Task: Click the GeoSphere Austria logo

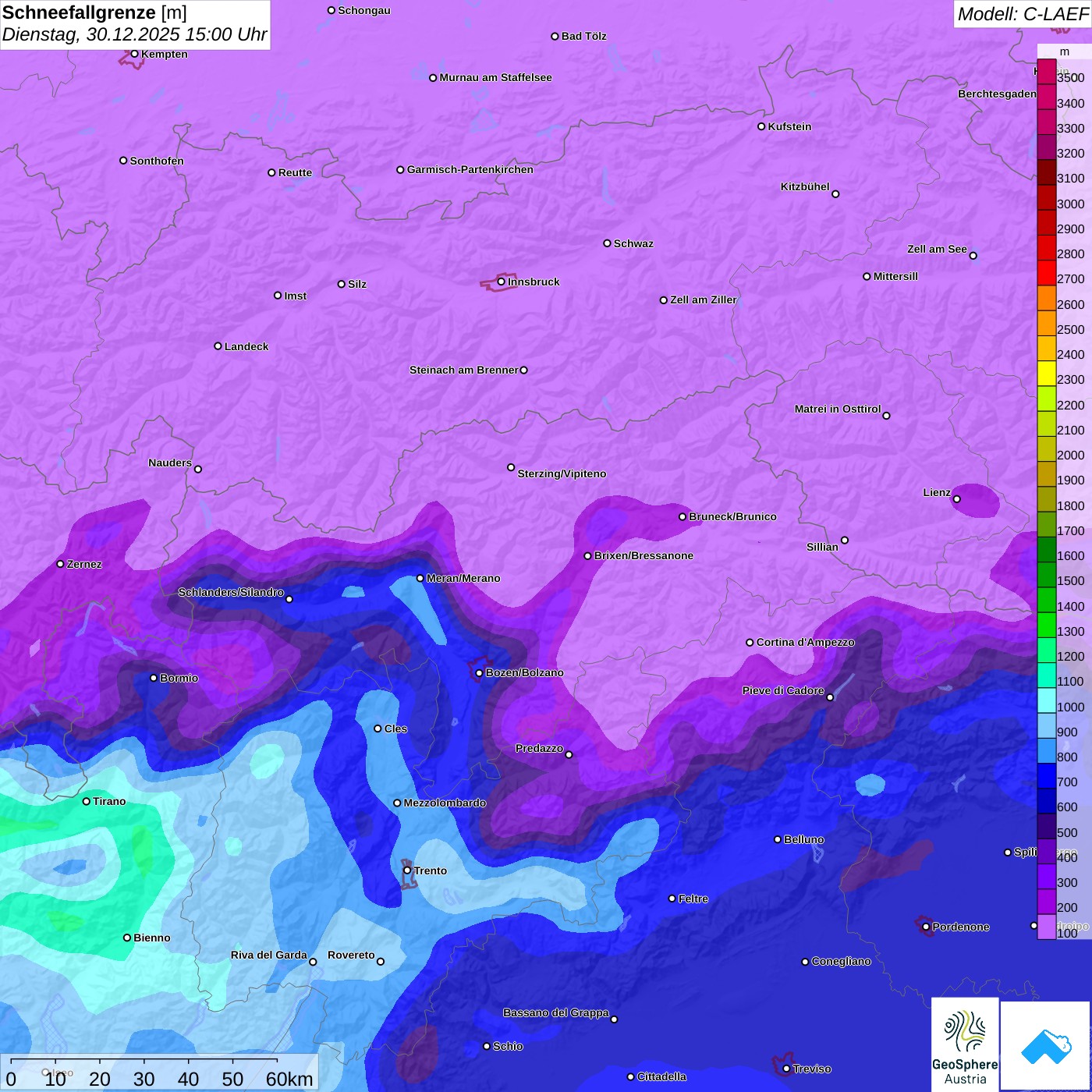Action: 965,1044
